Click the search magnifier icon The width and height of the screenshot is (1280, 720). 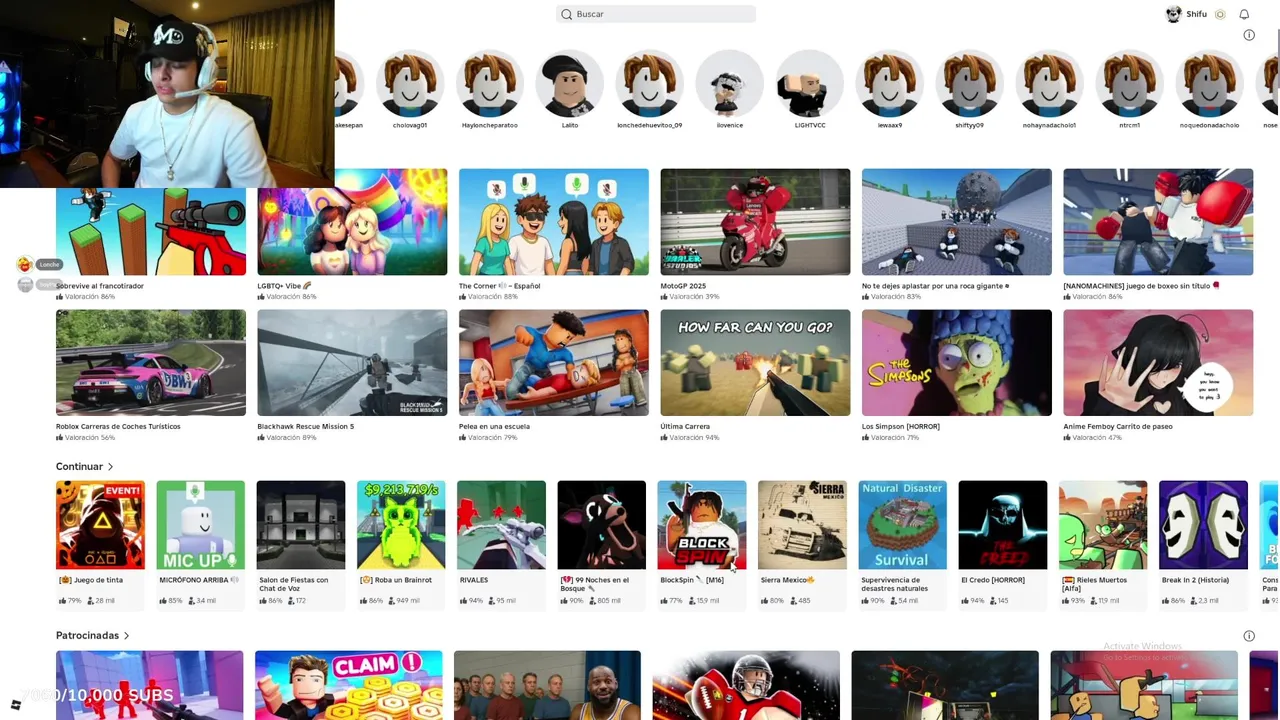[567, 14]
